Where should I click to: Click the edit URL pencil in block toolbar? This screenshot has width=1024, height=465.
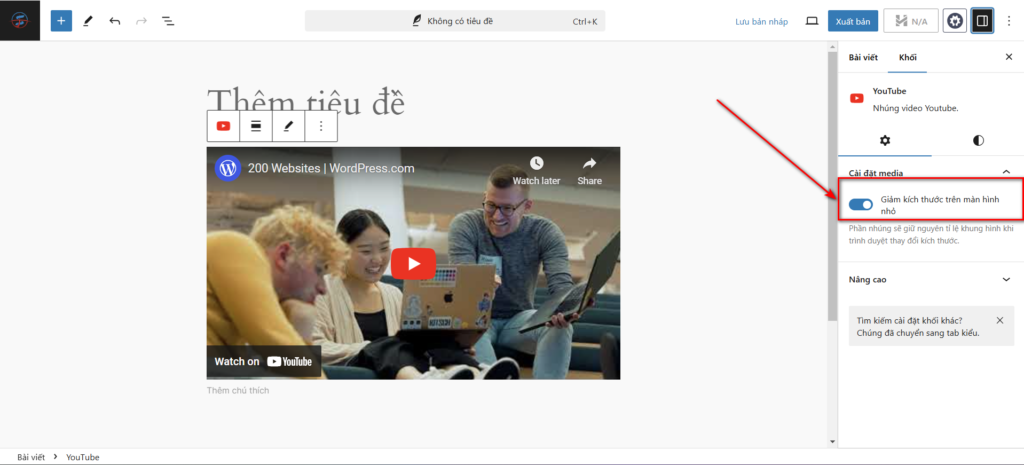288,126
